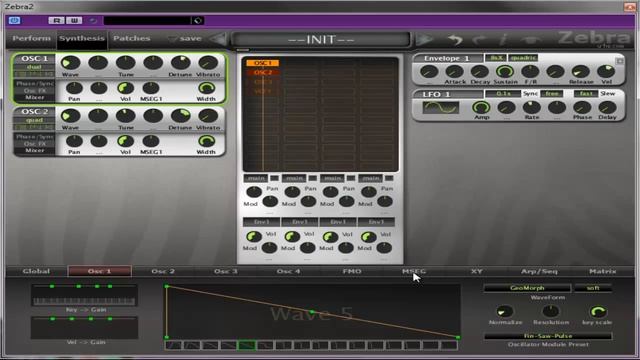Open the Fin-Saw-Pulse oscillator preset selector
This screenshot has width=640, height=360.
(x=548, y=336)
